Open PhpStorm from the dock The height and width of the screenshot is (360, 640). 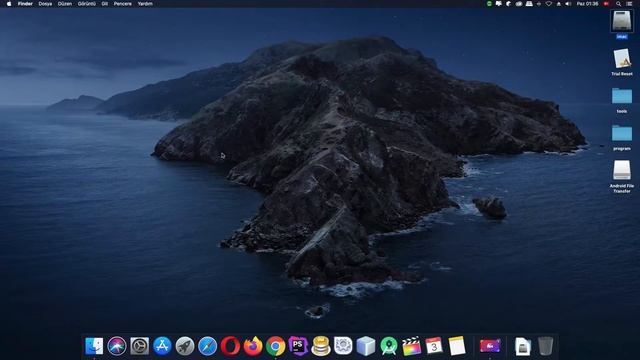298,346
